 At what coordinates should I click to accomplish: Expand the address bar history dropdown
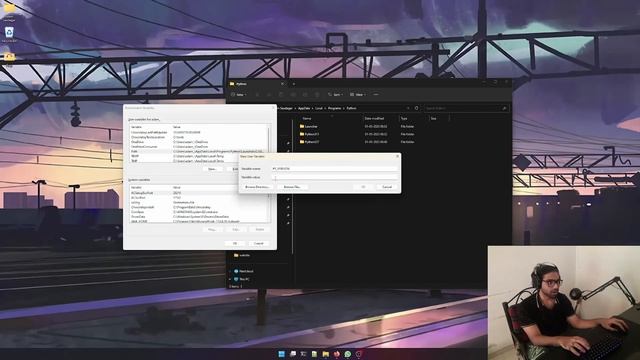click(x=408, y=108)
